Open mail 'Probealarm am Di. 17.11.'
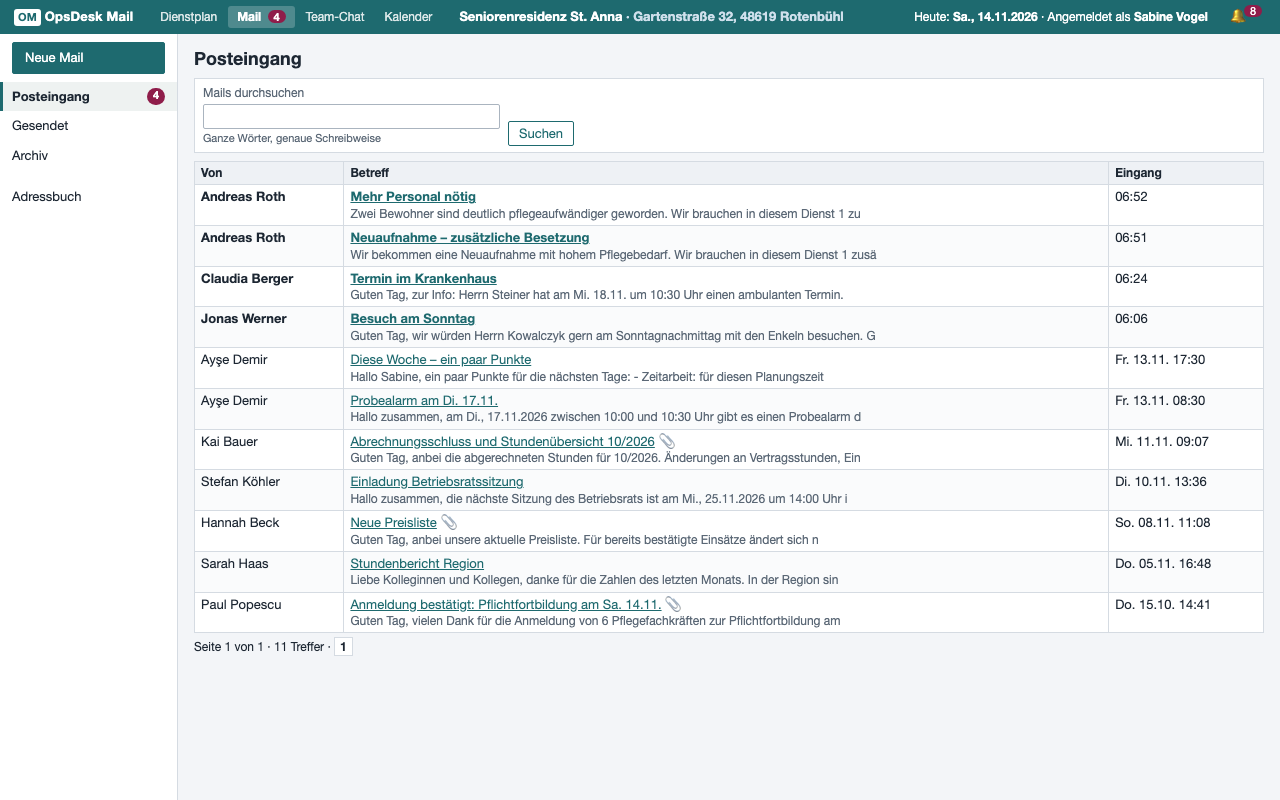The width and height of the screenshot is (1280, 800). pyautogui.click(x=424, y=401)
